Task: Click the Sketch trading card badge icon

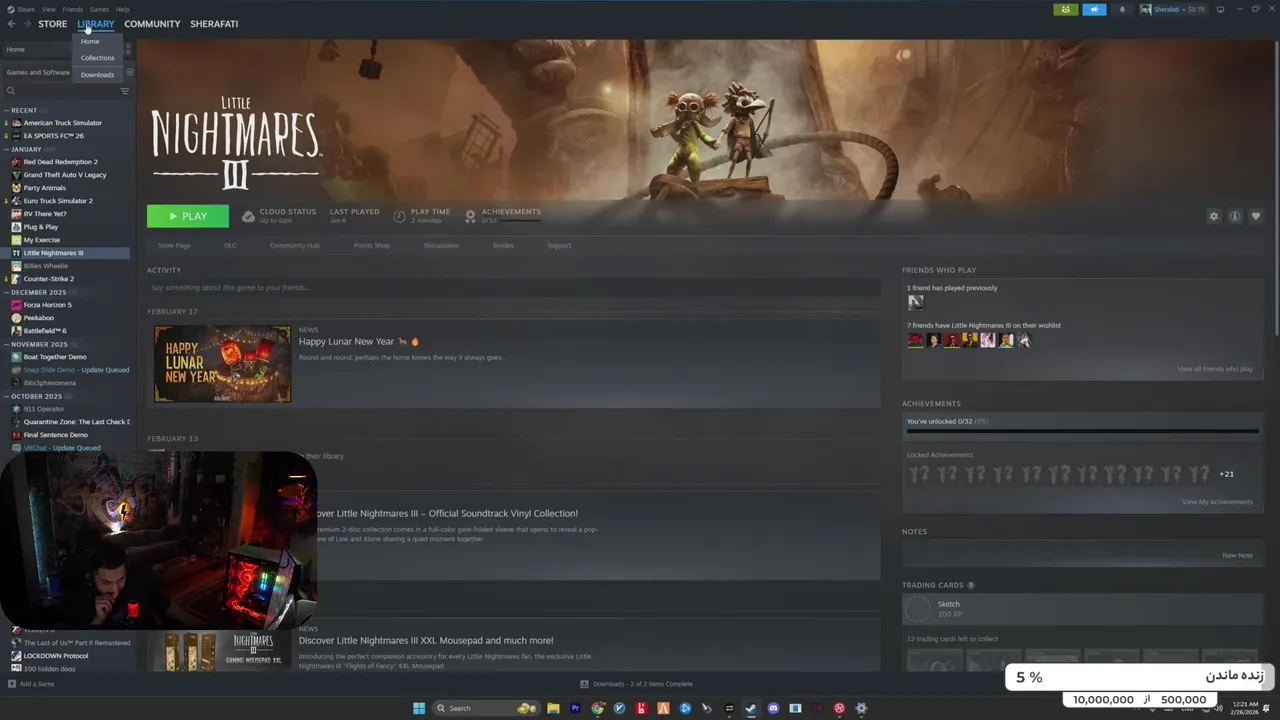Action: (x=917, y=608)
